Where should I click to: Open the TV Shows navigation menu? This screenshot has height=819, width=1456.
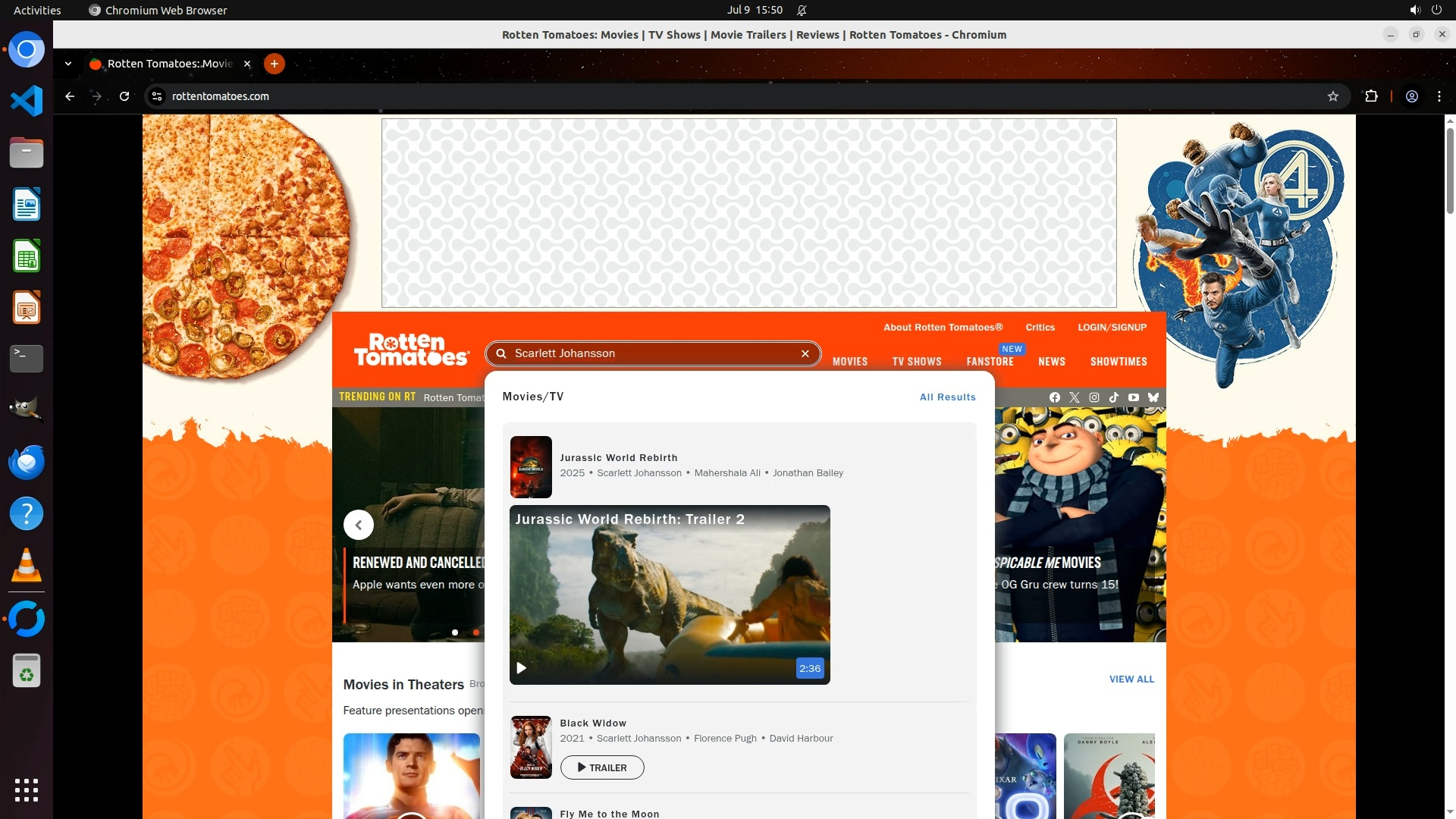[917, 362]
